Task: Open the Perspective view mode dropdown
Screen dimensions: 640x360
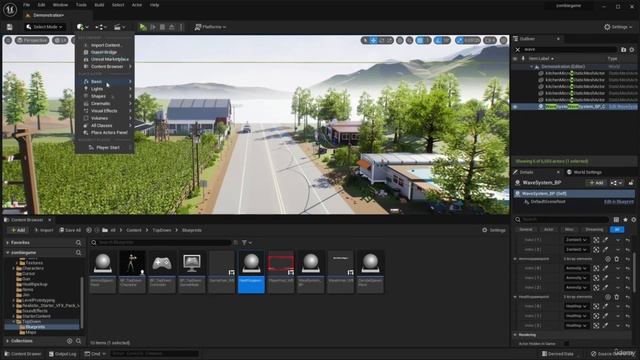Action: (32, 40)
